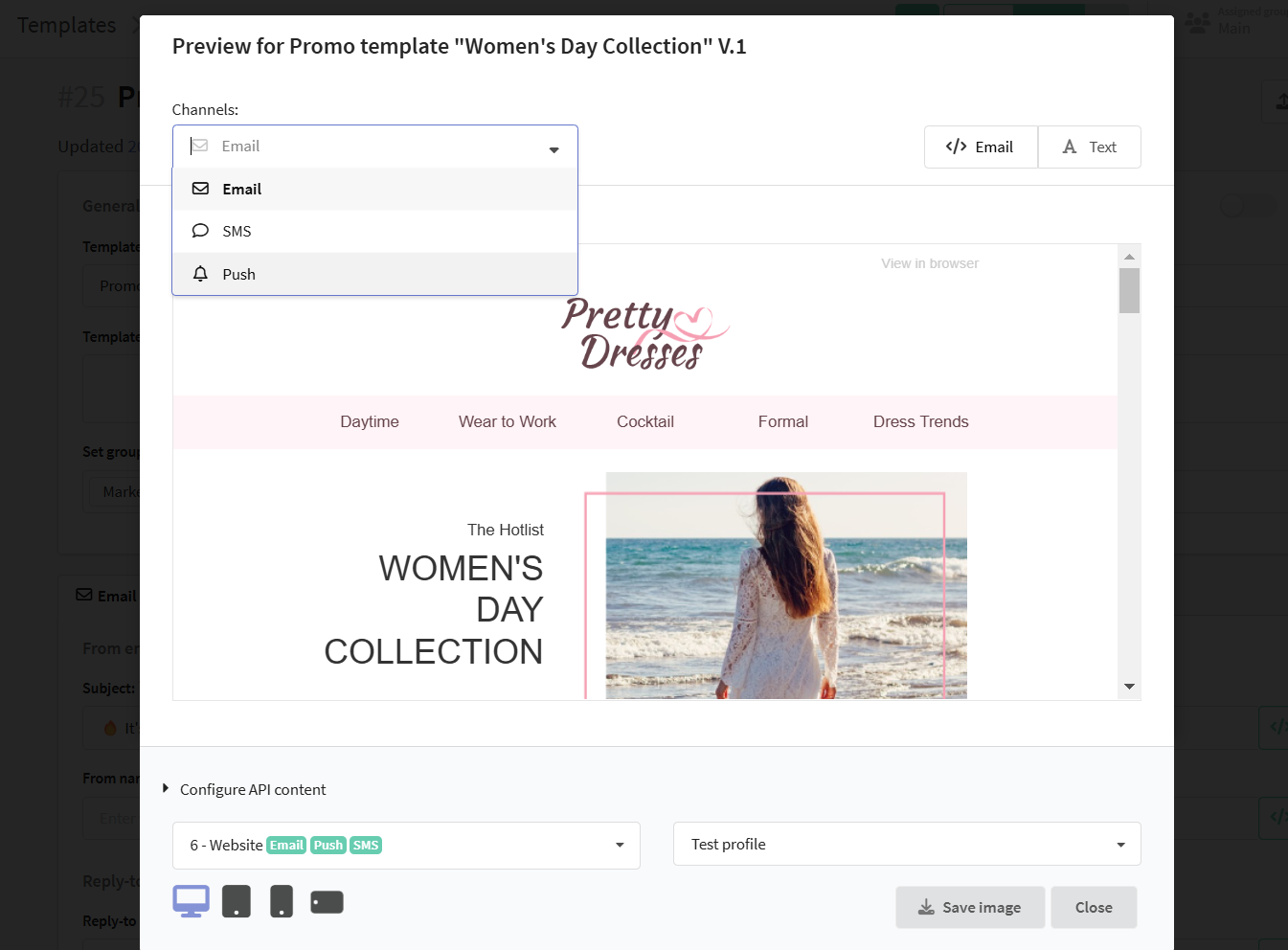
Task: Open the 6 - Website site dropdown
Action: pyautogui.click(x=406, y=846)
